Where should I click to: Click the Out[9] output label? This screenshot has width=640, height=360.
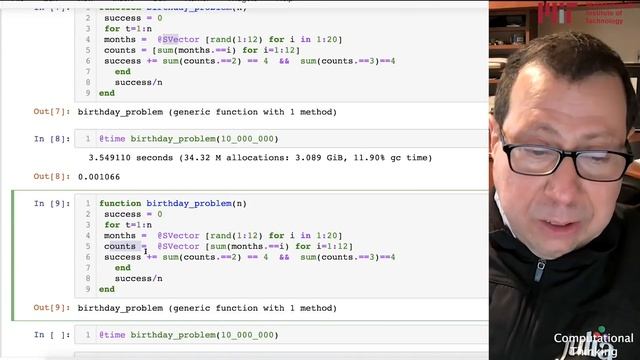tap(52, 308)
